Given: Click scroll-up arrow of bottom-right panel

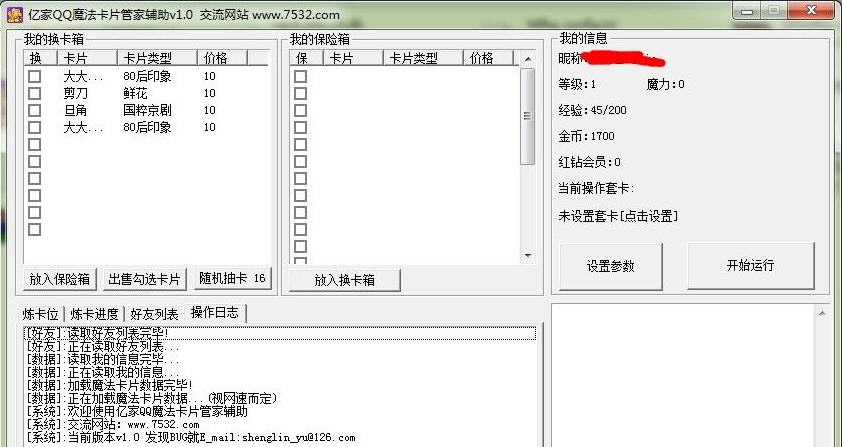Looking at the screenshot, I should click(822, 313).
